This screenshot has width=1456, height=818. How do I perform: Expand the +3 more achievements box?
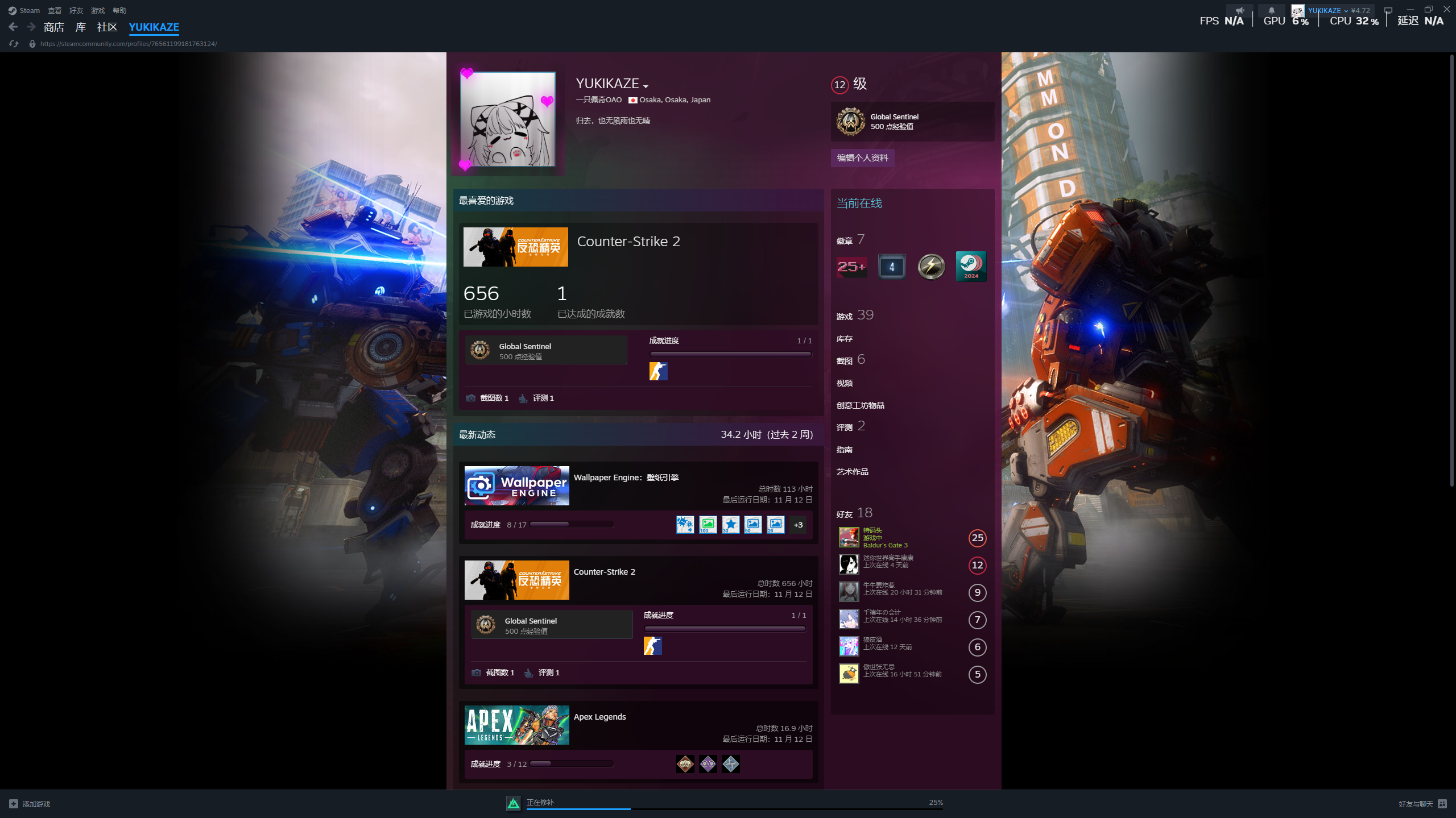tap(798, 525)
